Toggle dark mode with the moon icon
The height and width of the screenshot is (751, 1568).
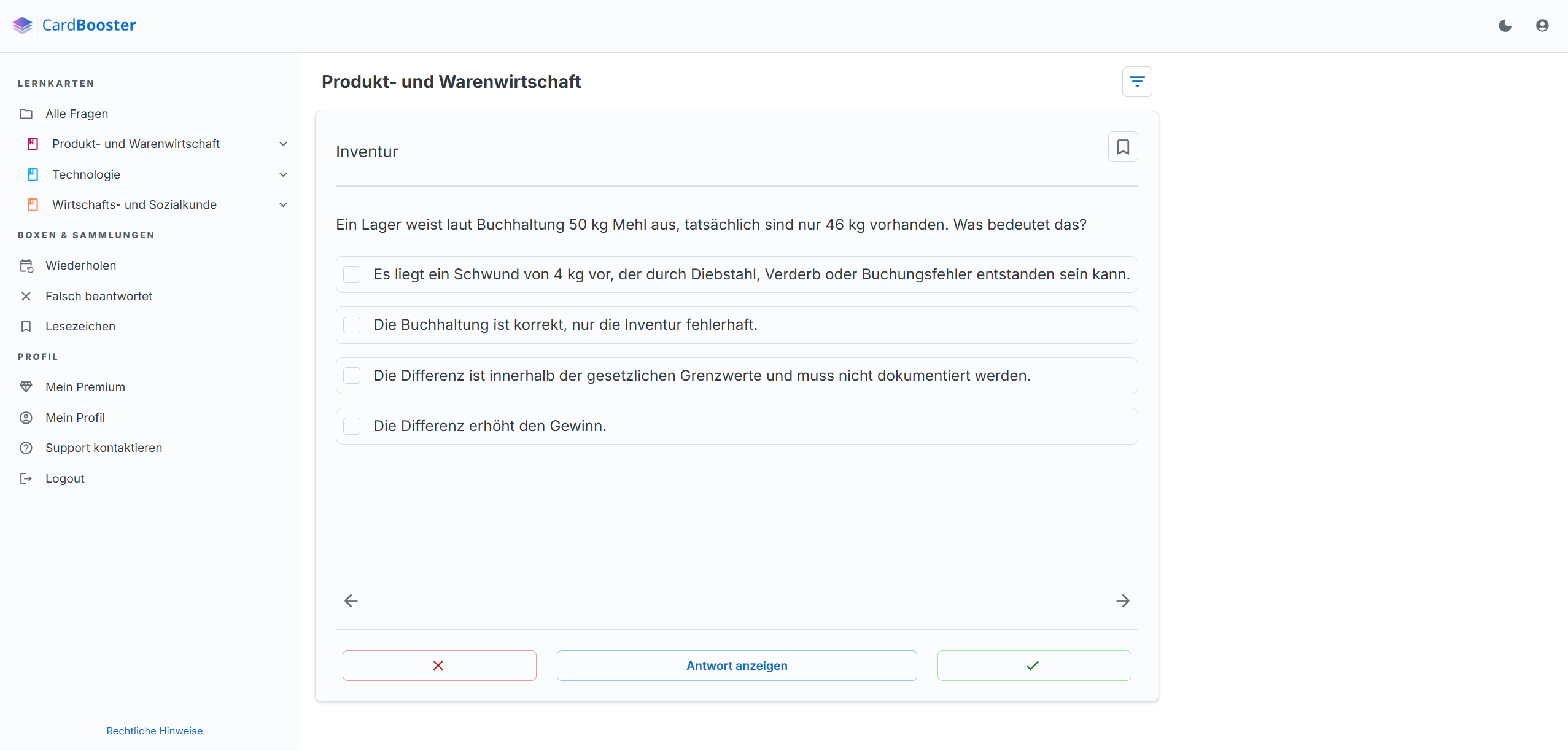pyautogui.click(x=1504, y=25)
